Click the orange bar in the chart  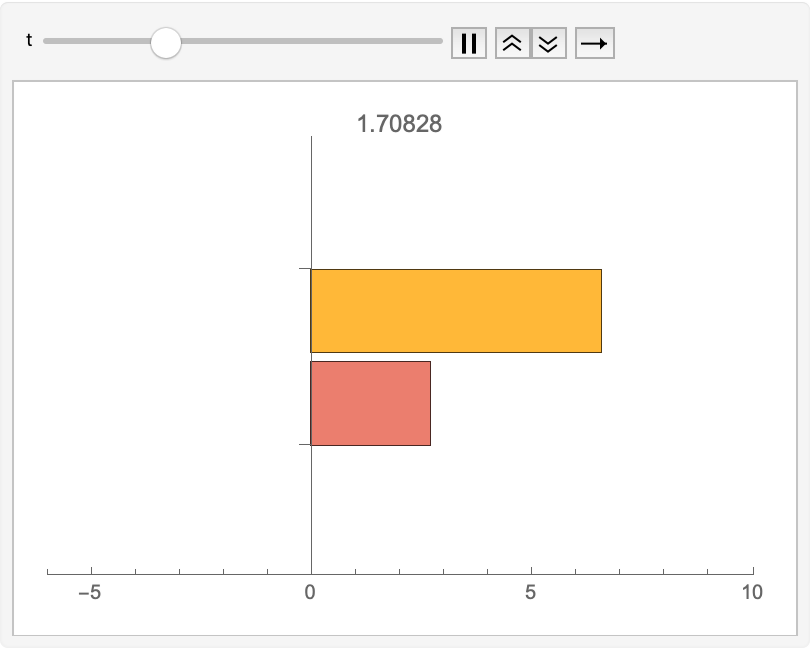point(455,309)
